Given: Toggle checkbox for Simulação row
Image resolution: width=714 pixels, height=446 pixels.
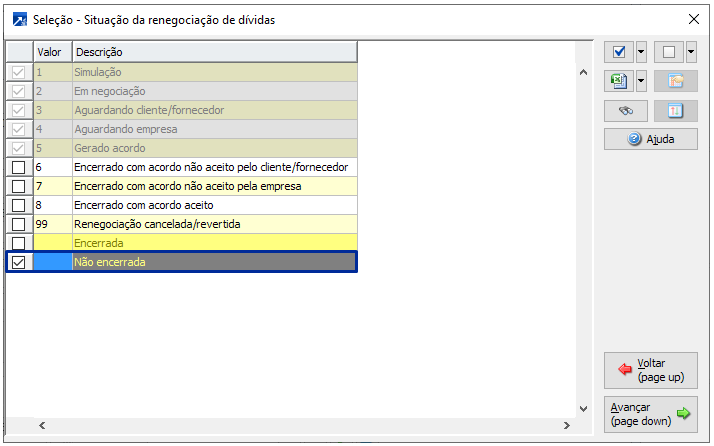Looking at the screenshot, I should [x=18, y=72].
